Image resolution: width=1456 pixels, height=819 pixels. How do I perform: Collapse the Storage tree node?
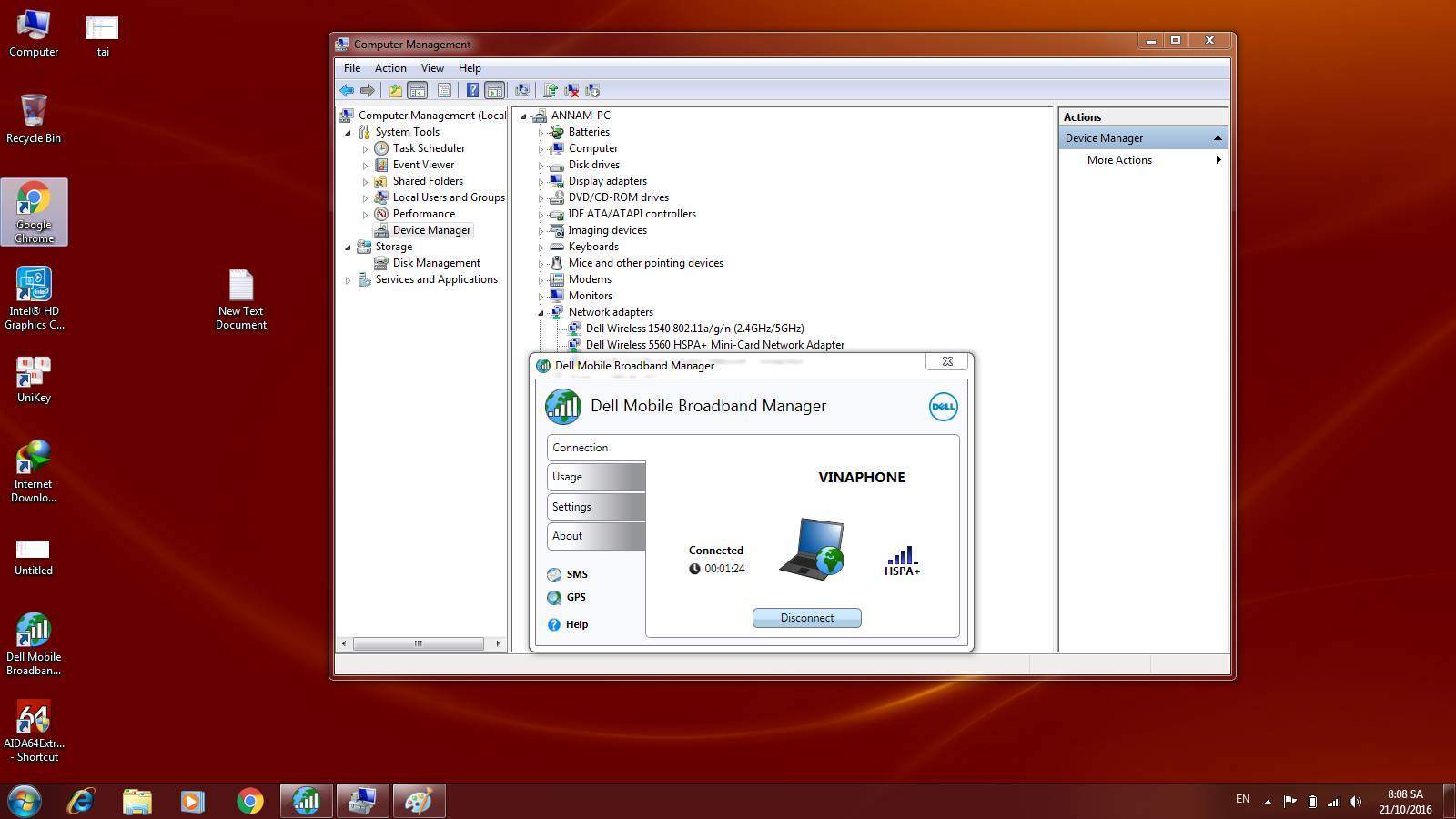(x=348, y=248)
